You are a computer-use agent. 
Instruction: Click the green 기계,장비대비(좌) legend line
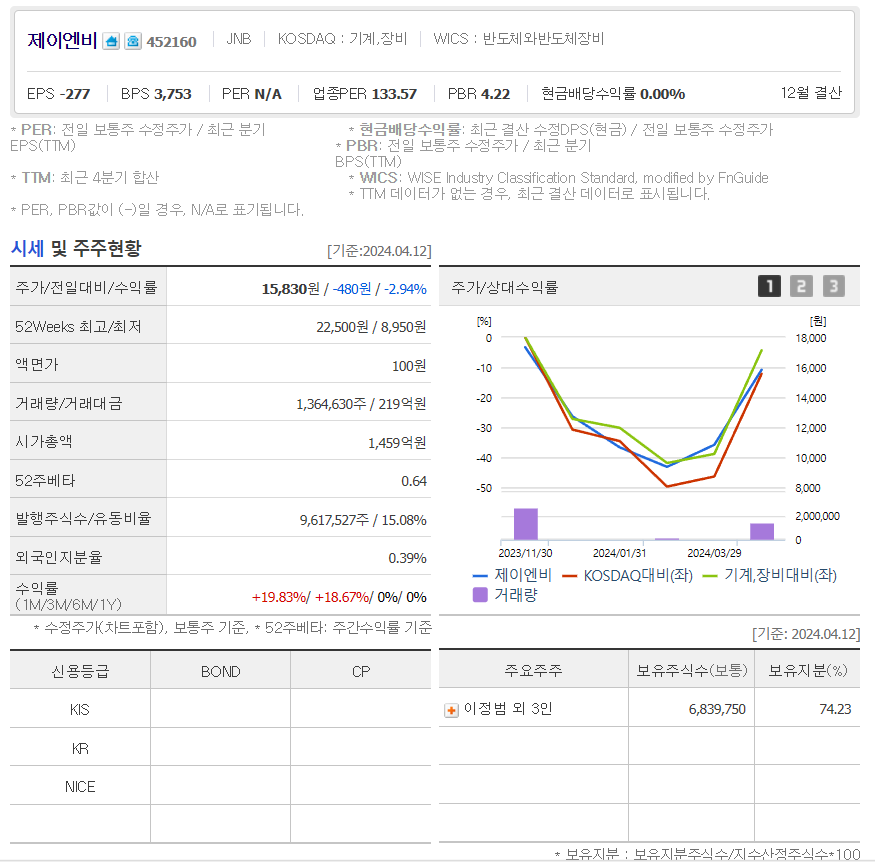(x=710, y=576)
